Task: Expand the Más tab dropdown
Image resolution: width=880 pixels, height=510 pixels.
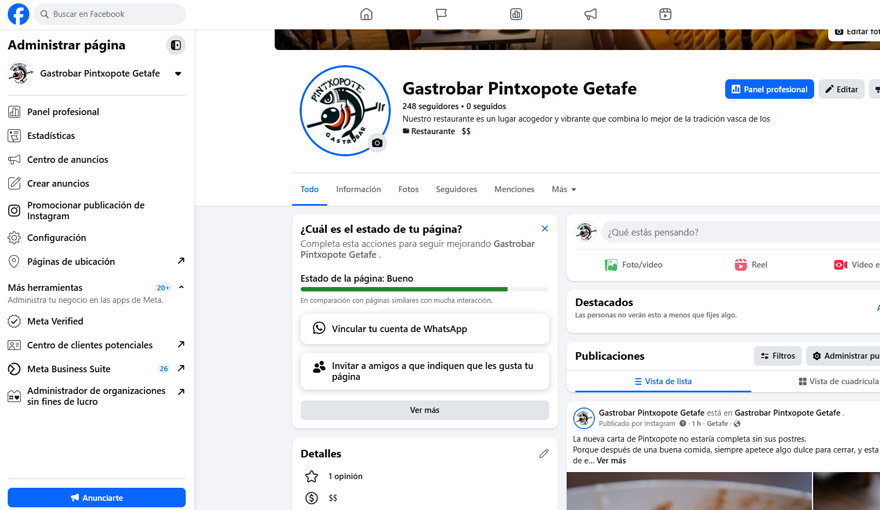Action: pyautogui.click(x=563, y=189)
